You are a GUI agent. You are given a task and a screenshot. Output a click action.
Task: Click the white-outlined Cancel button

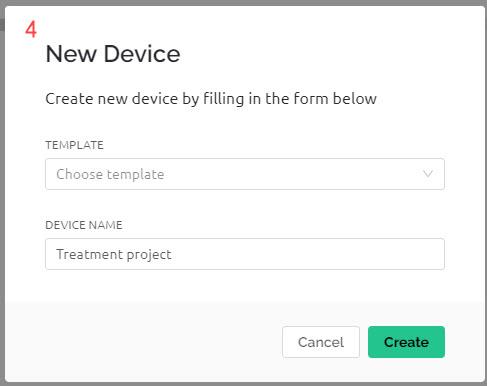click(x=321, y=342)
